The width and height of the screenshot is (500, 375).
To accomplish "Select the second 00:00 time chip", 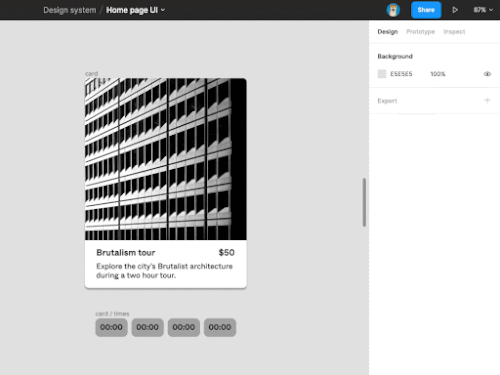I will point(148,327).
